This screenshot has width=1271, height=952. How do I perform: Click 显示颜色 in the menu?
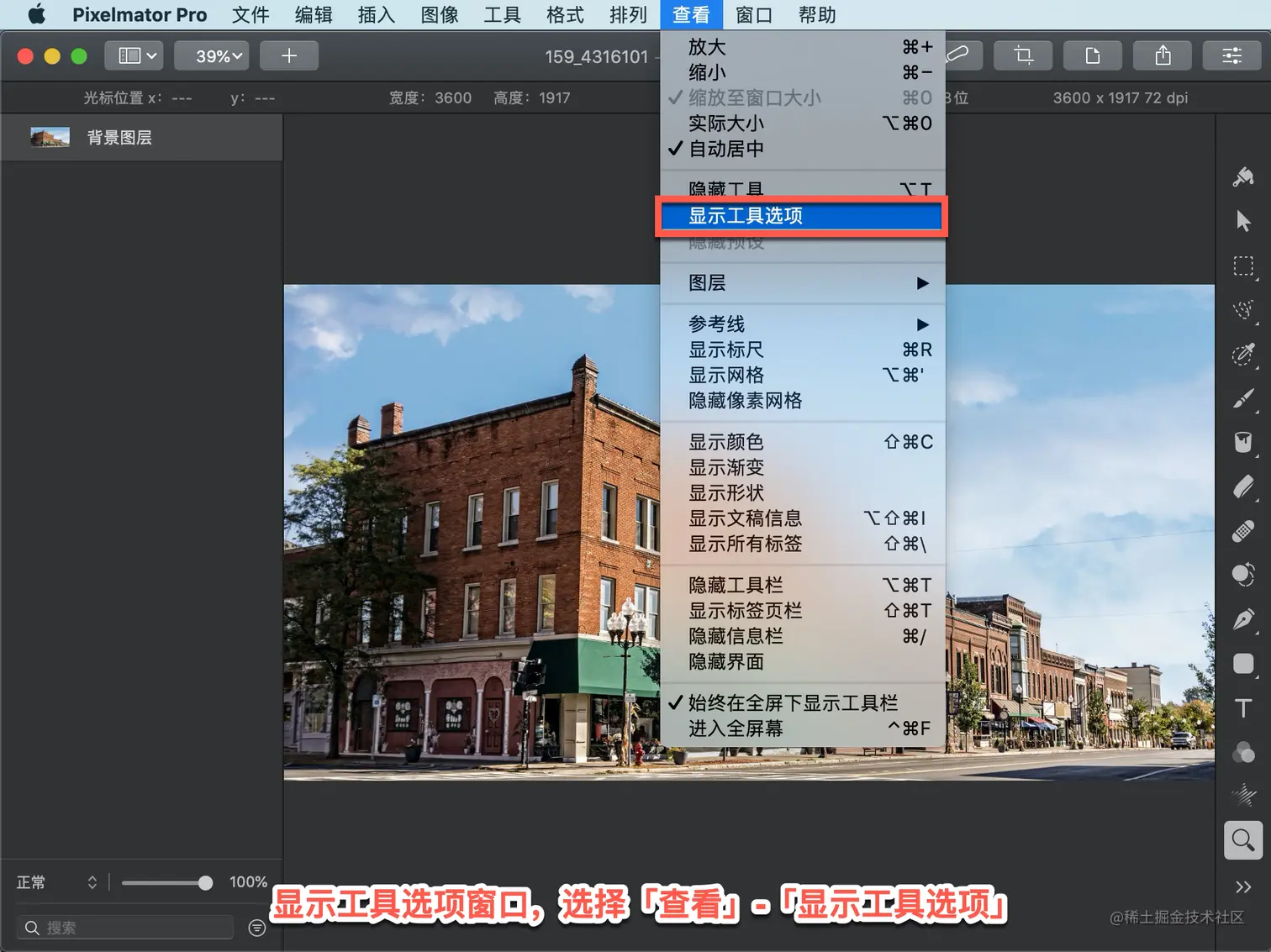[x=804, y=442]
